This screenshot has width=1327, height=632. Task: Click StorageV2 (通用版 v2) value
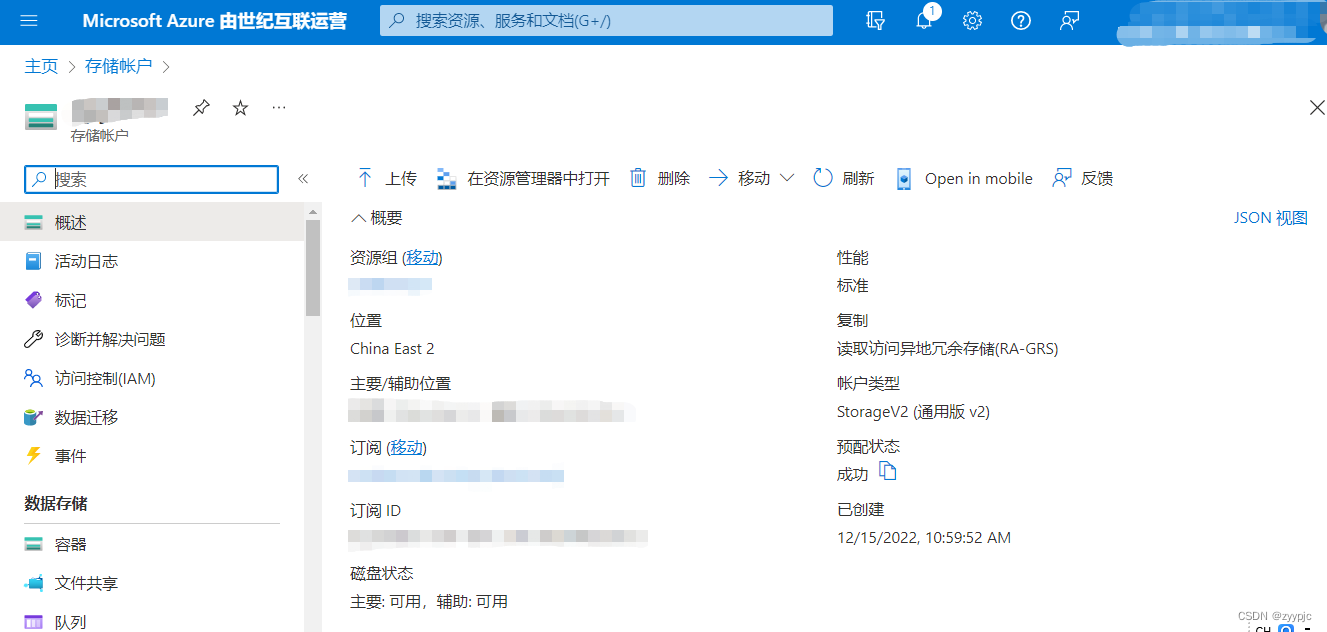913,411
